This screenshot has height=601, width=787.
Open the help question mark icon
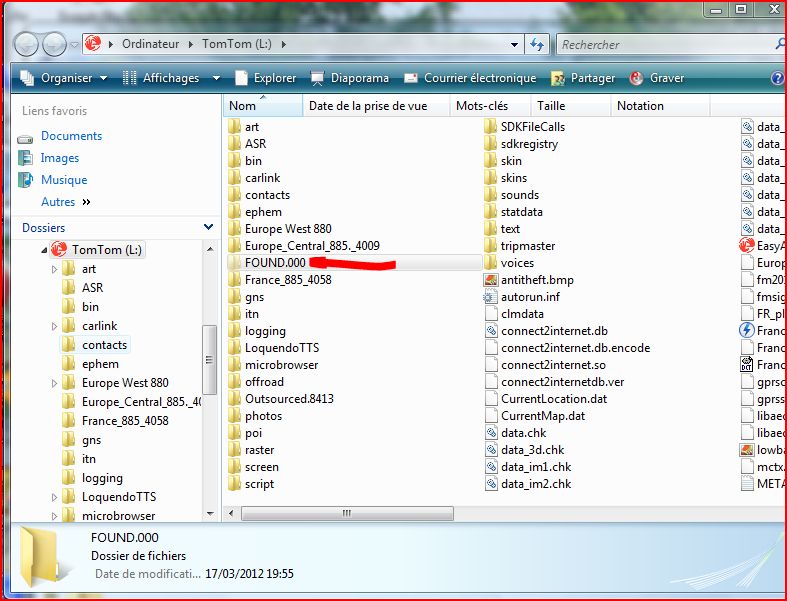click(777, 78)
